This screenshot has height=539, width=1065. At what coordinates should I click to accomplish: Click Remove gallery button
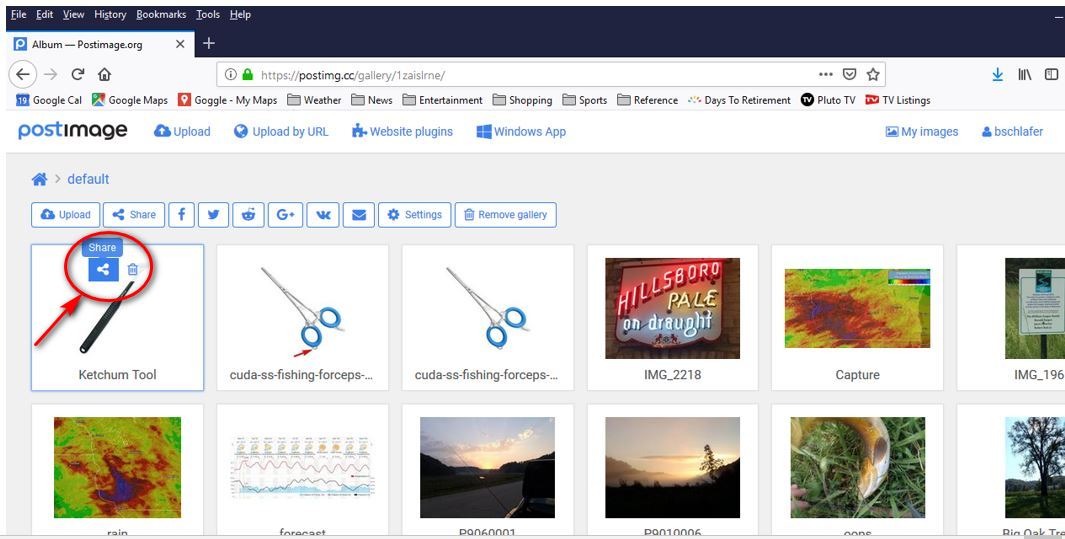point(505,215)
